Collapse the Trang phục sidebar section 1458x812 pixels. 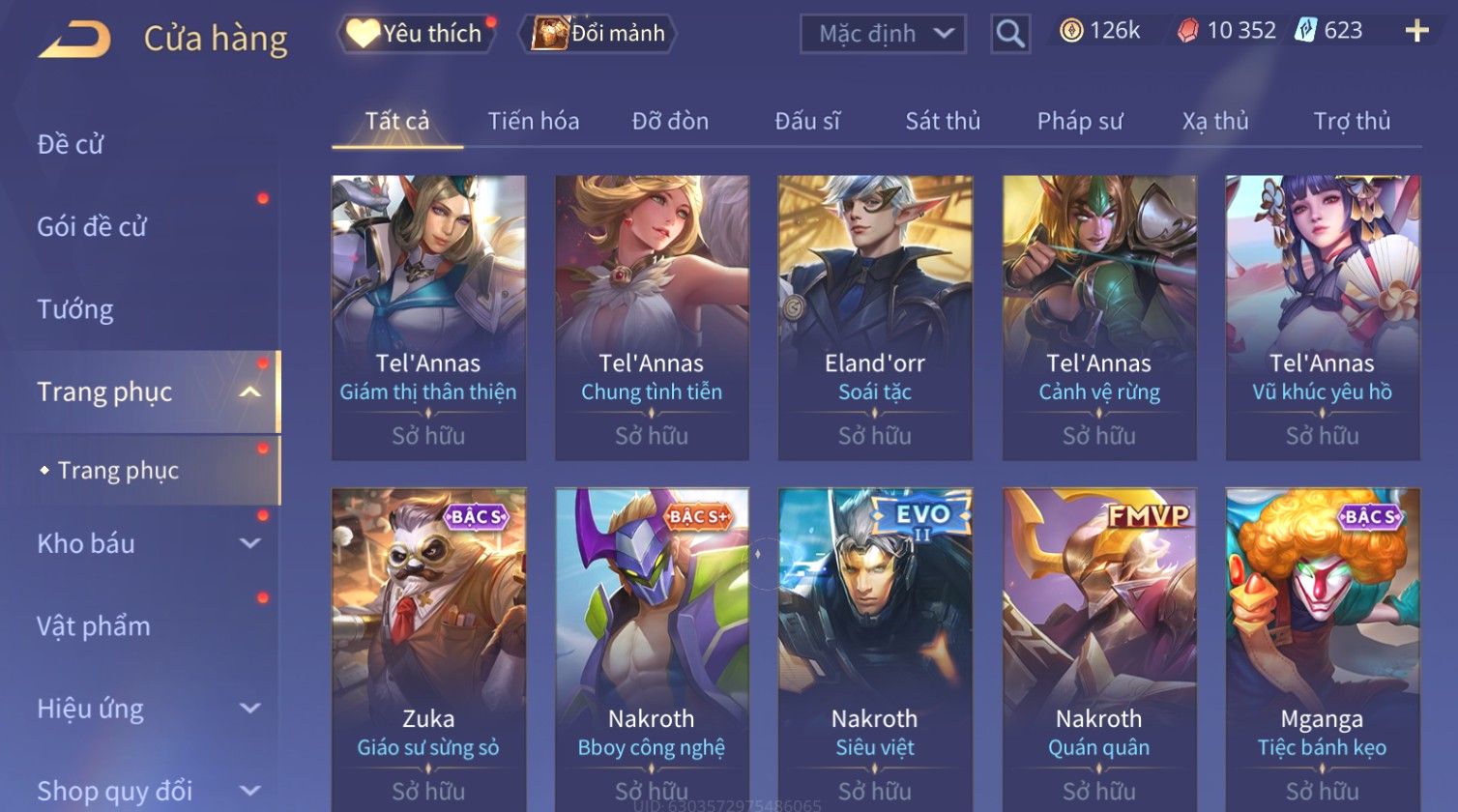click(x=250, y=391)
